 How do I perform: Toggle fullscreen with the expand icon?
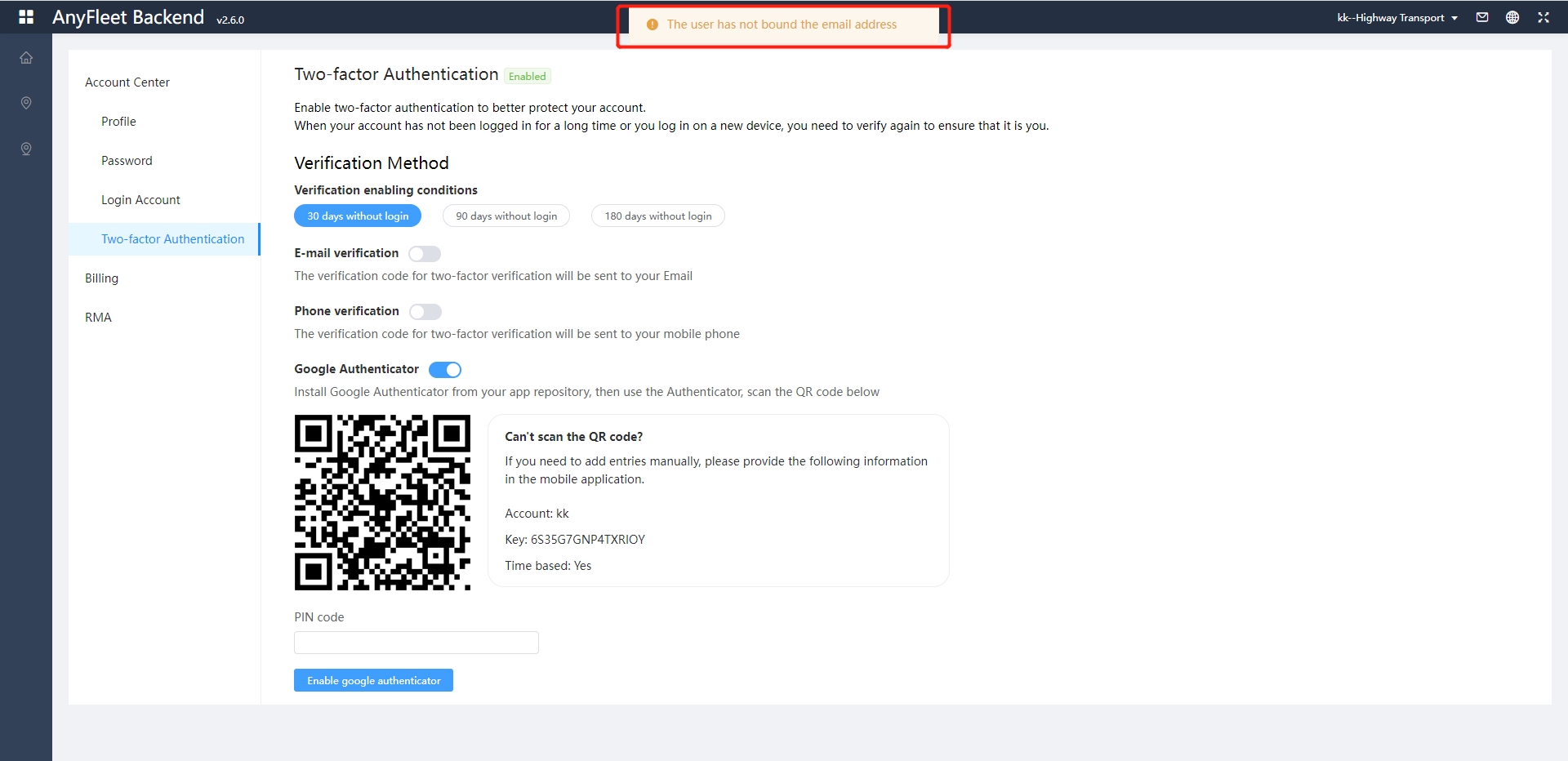[x=1543, y=17]
